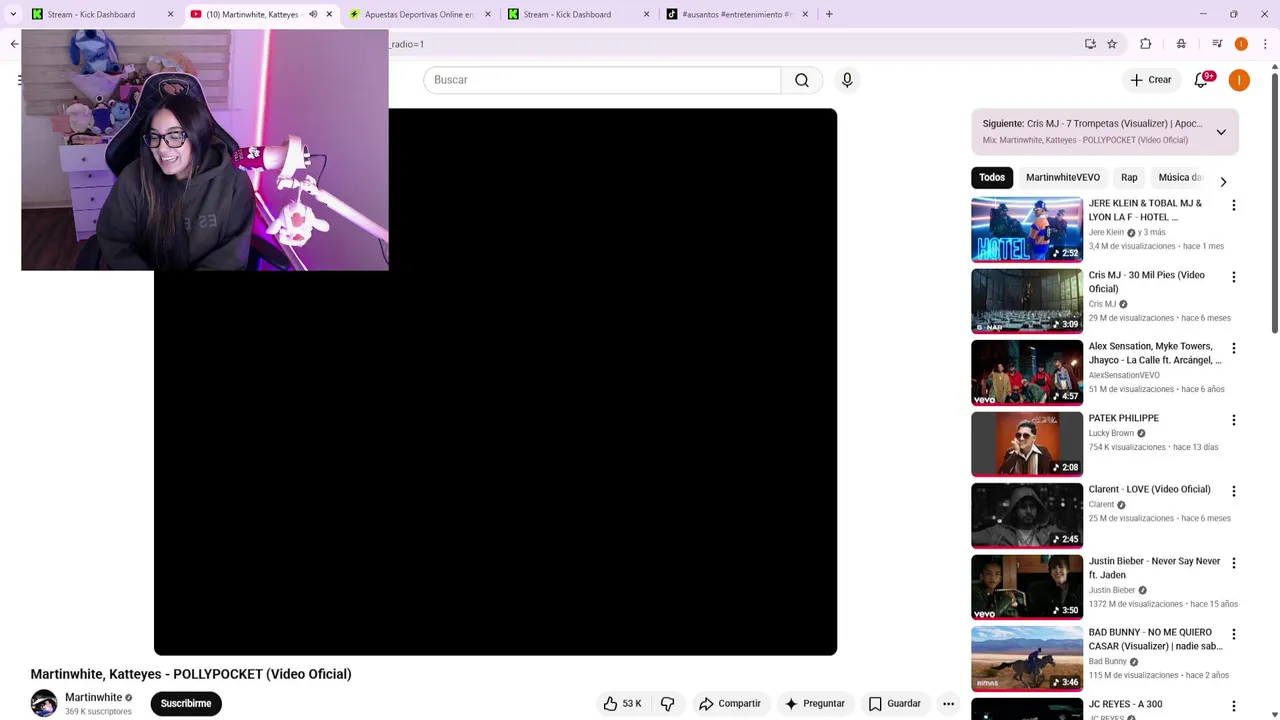Close the first Stream - Kick Dashboard tab
Viewport: 1280px width, 720px height.
(170, 14)
